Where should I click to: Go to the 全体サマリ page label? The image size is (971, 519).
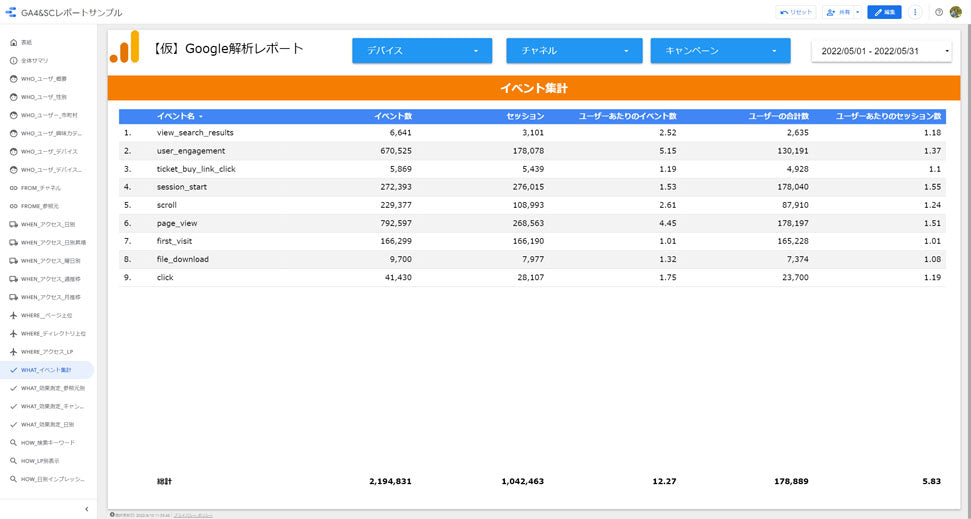pos(35,61)
